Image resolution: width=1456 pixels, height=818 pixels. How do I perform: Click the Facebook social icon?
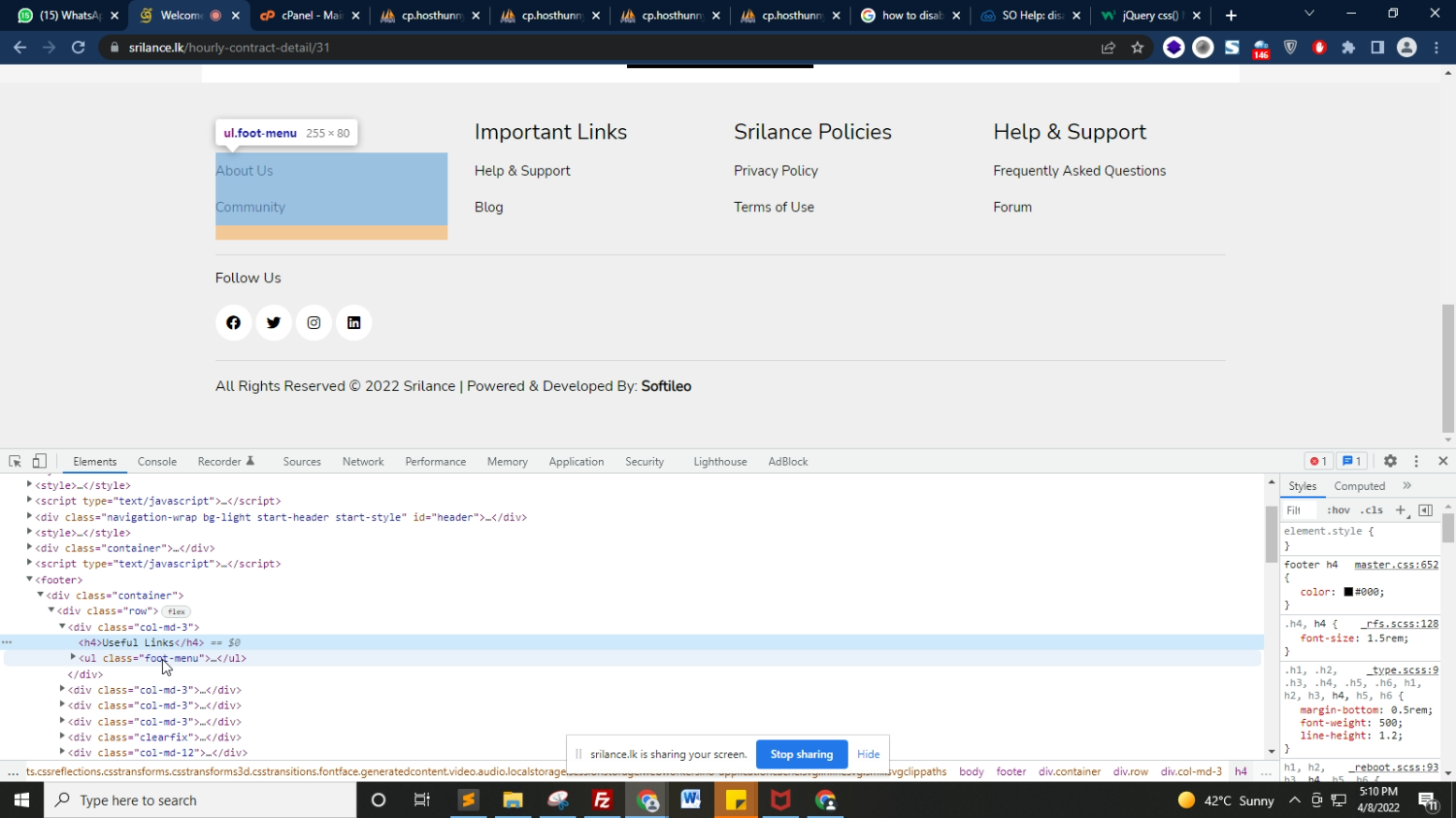coord(234,323)
